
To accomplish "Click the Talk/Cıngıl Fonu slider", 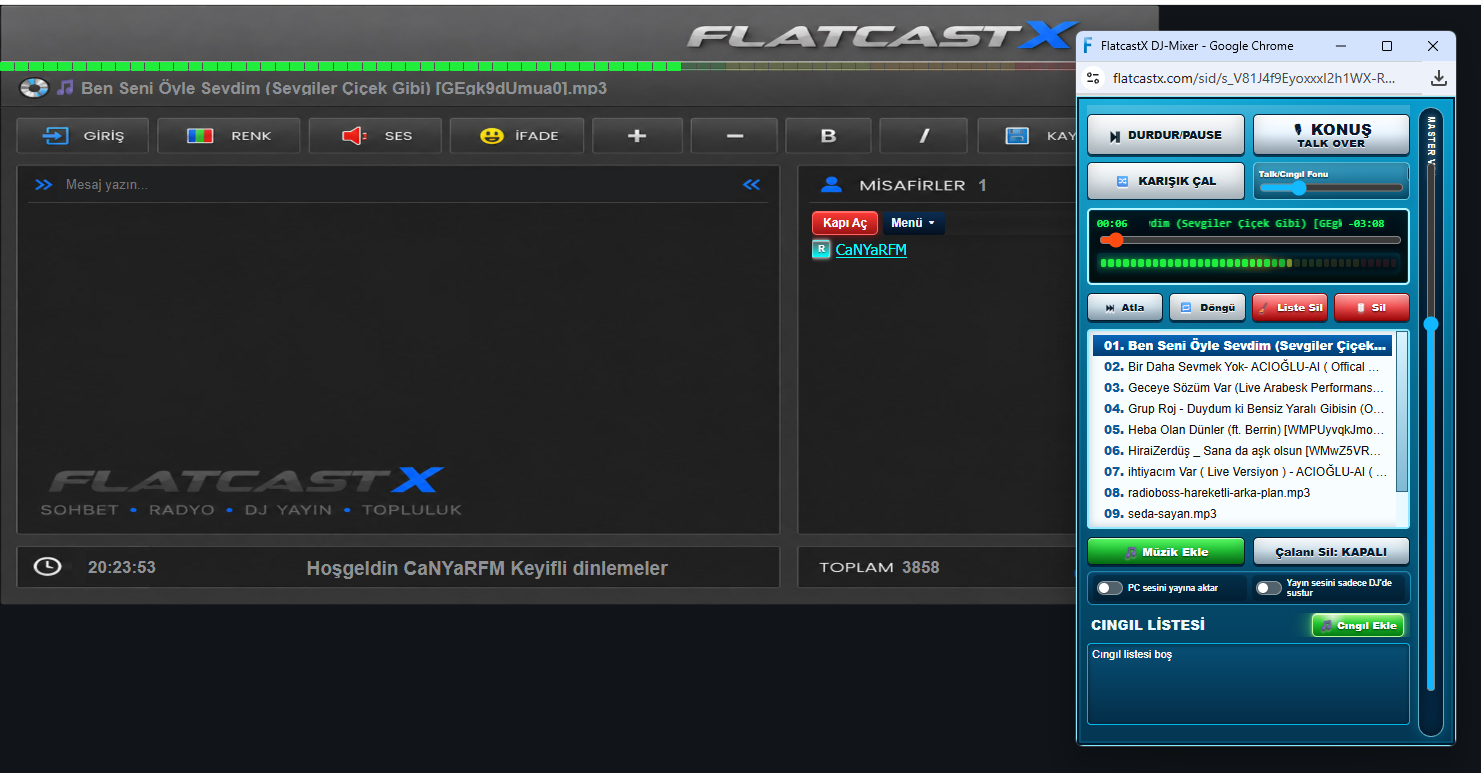I will pos(1331,187).
